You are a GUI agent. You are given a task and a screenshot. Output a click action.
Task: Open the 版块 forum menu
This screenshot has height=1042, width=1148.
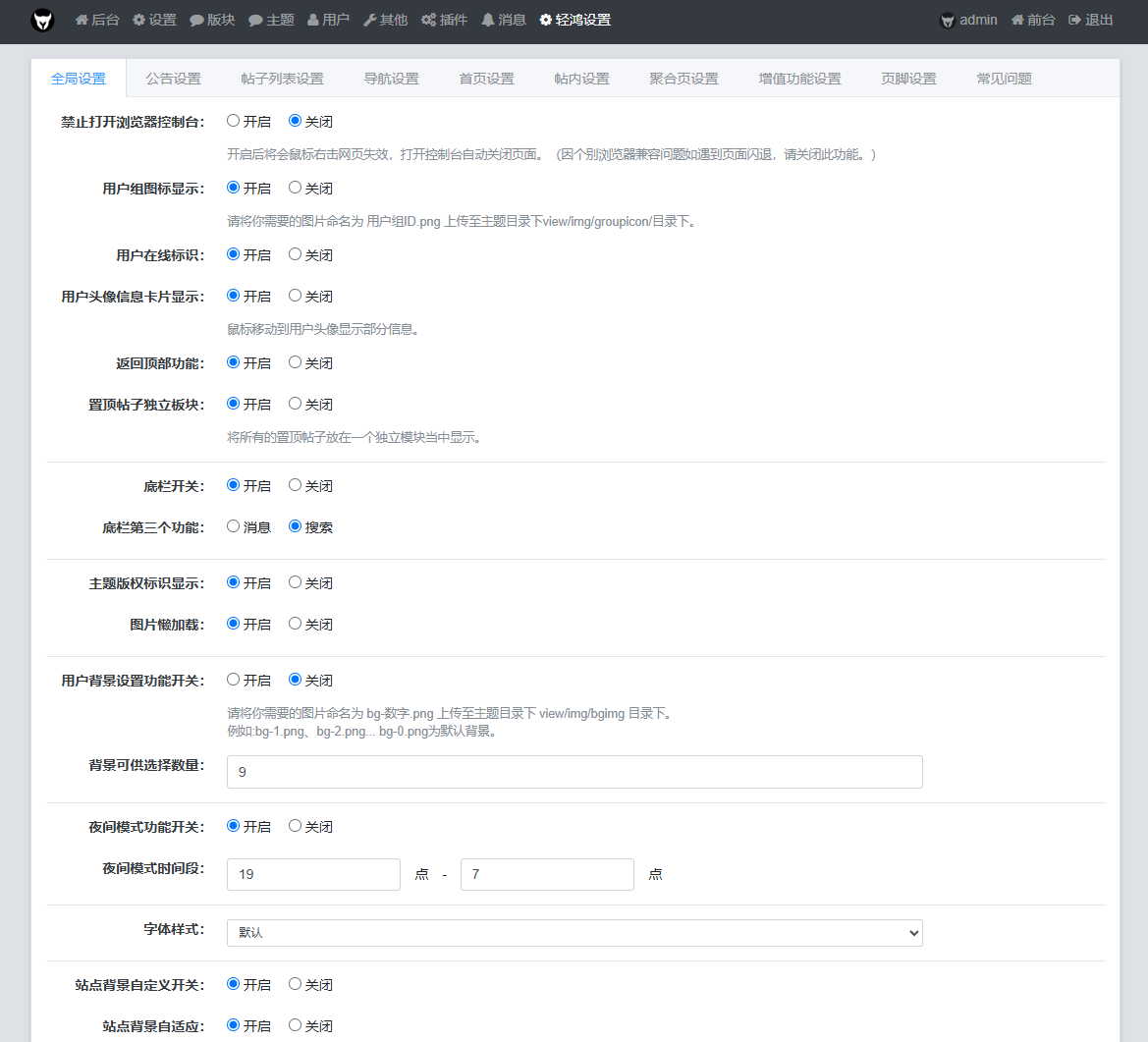point(212,20)
